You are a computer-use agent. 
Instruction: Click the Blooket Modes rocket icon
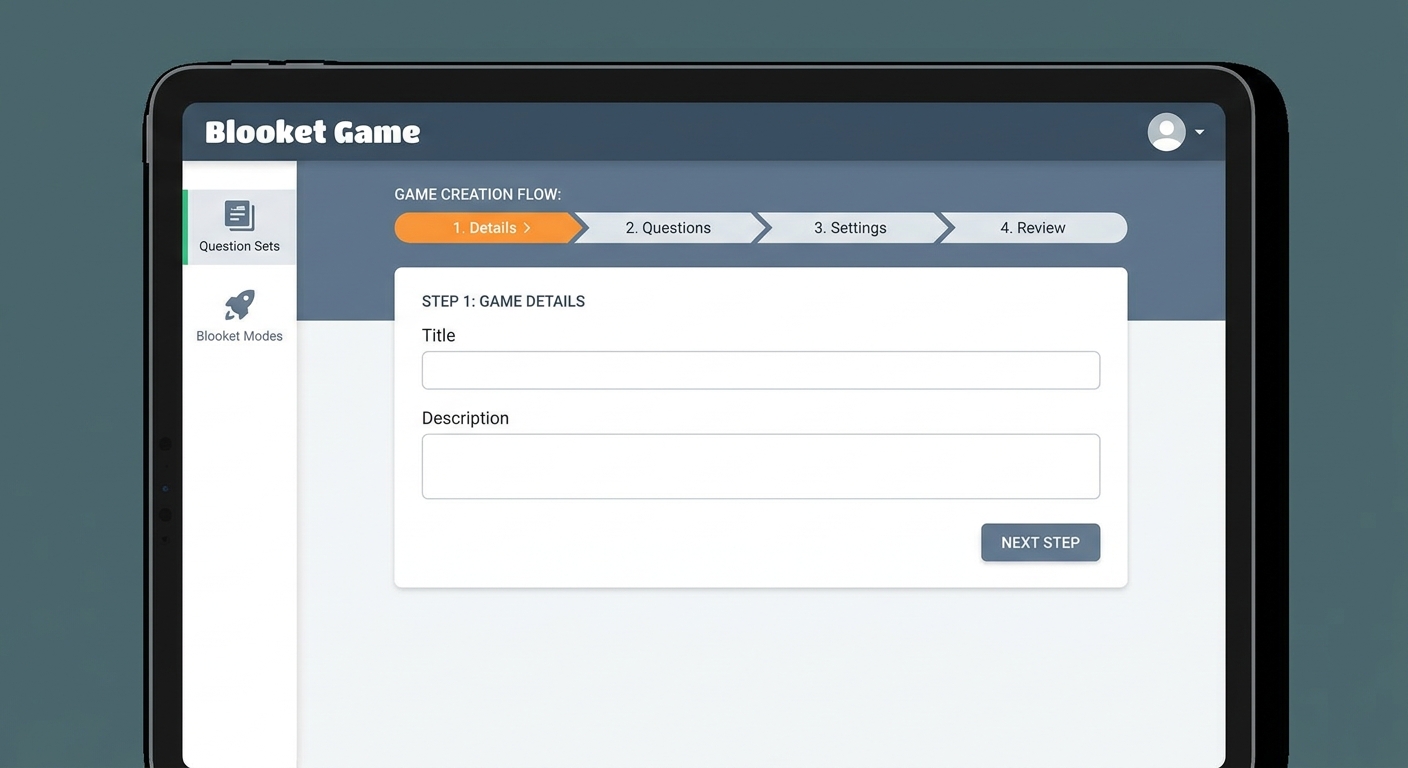click(239, 305)
